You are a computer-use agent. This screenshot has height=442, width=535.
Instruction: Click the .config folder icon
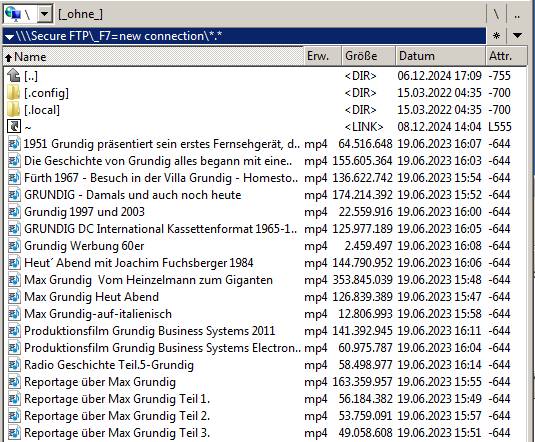(x=14, y=92)
